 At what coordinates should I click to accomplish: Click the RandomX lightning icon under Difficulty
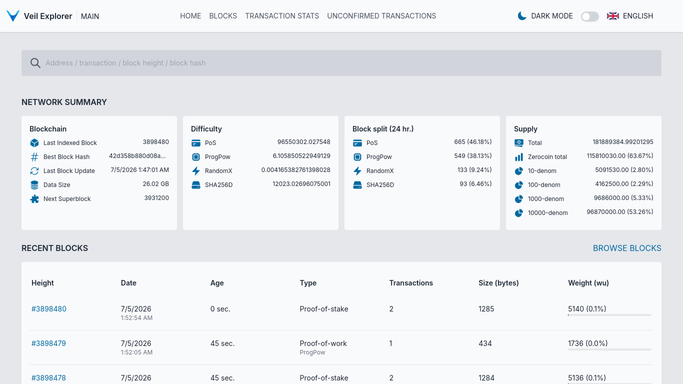pyautogui.click(x=196, y=171)
